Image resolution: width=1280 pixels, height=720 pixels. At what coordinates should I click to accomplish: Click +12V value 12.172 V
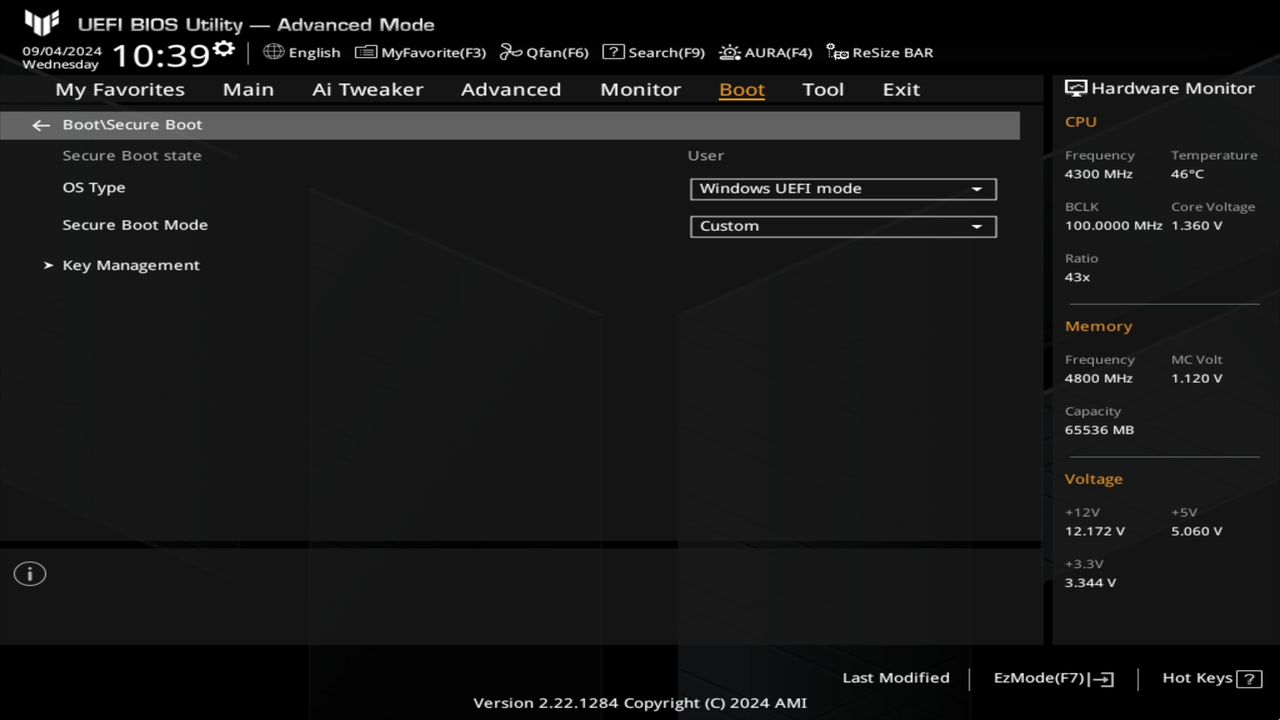click(x=1095, y=532)
